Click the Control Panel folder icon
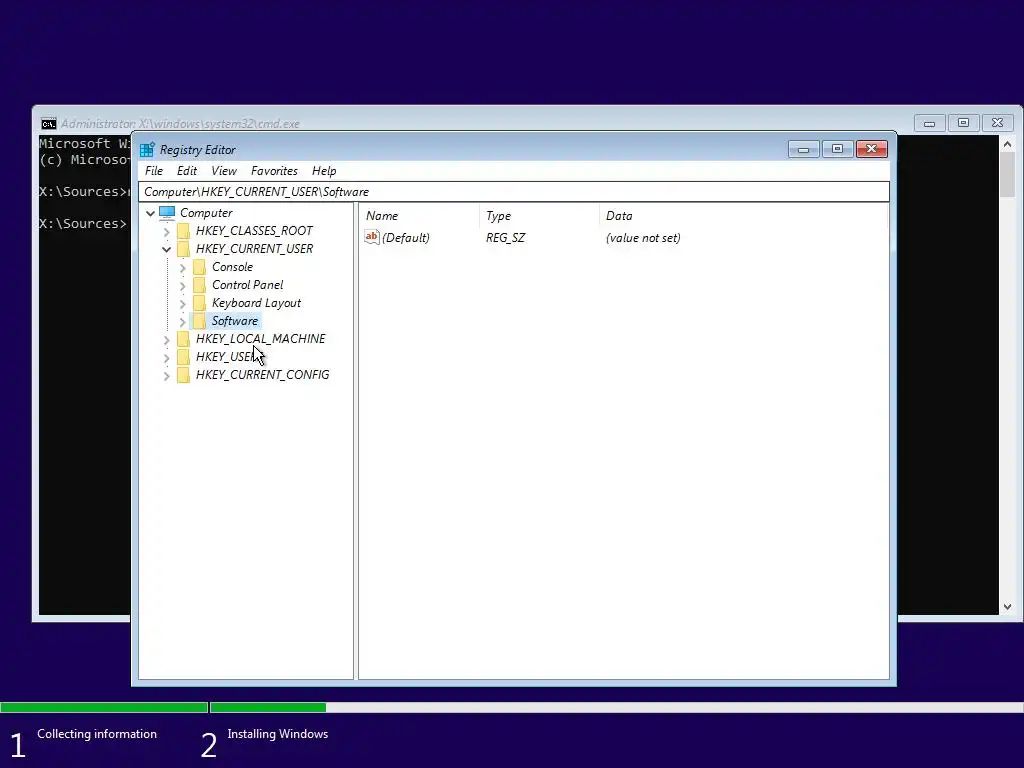 (x=199, y=285)
